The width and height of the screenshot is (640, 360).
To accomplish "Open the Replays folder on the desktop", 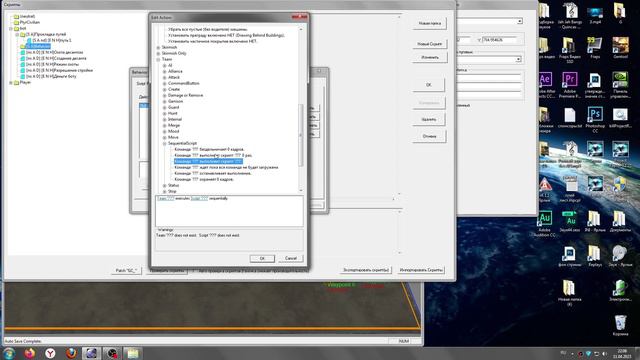I will pos(595,256).
